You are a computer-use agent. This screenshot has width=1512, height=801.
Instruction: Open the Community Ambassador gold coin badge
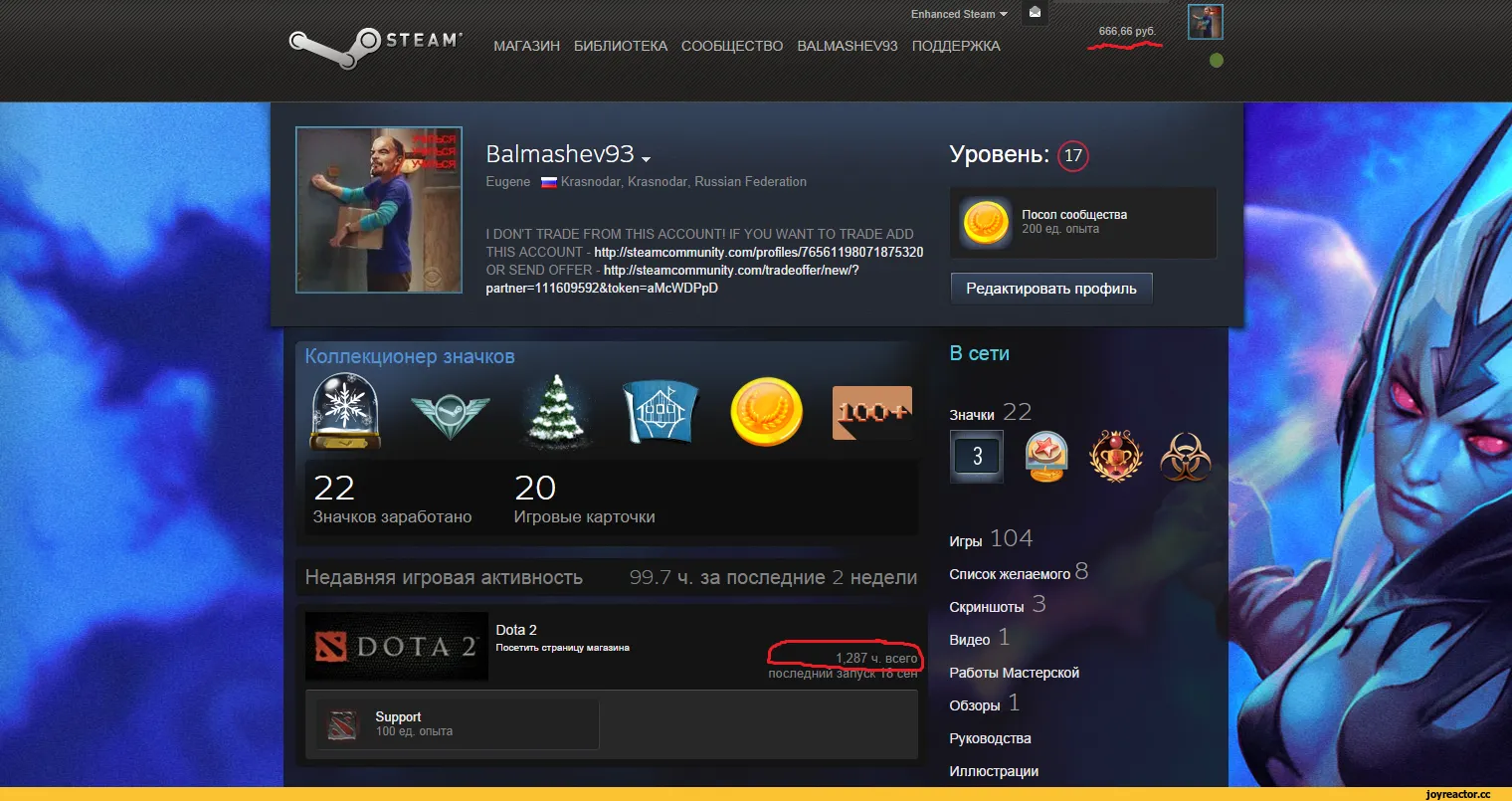click(985, 222)
